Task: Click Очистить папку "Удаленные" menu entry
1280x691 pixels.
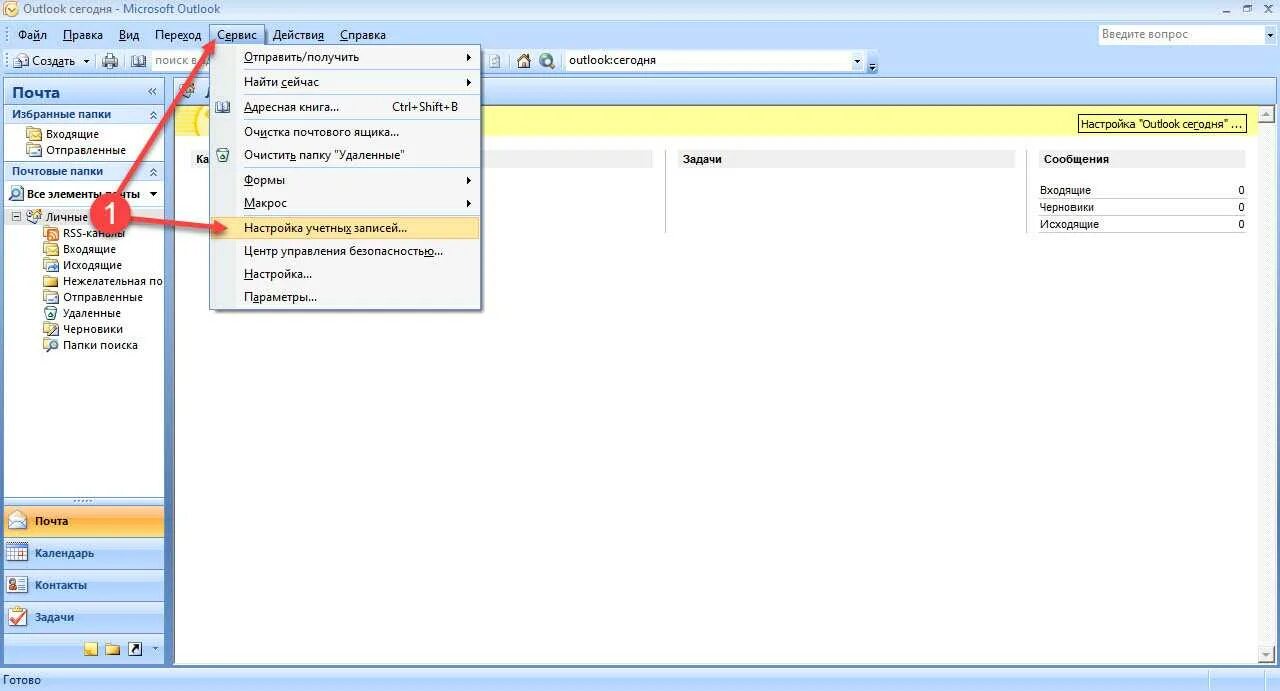Action: click(346, 155)
